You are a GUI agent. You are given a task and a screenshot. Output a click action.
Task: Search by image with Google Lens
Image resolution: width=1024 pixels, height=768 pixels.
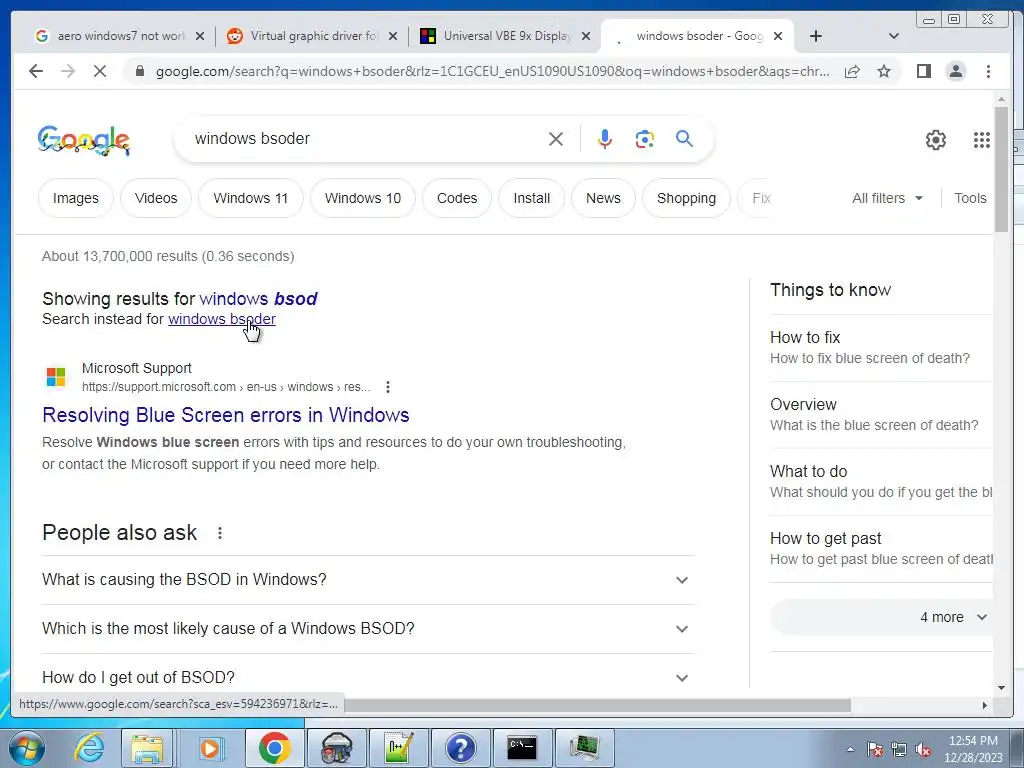(645, 138)
